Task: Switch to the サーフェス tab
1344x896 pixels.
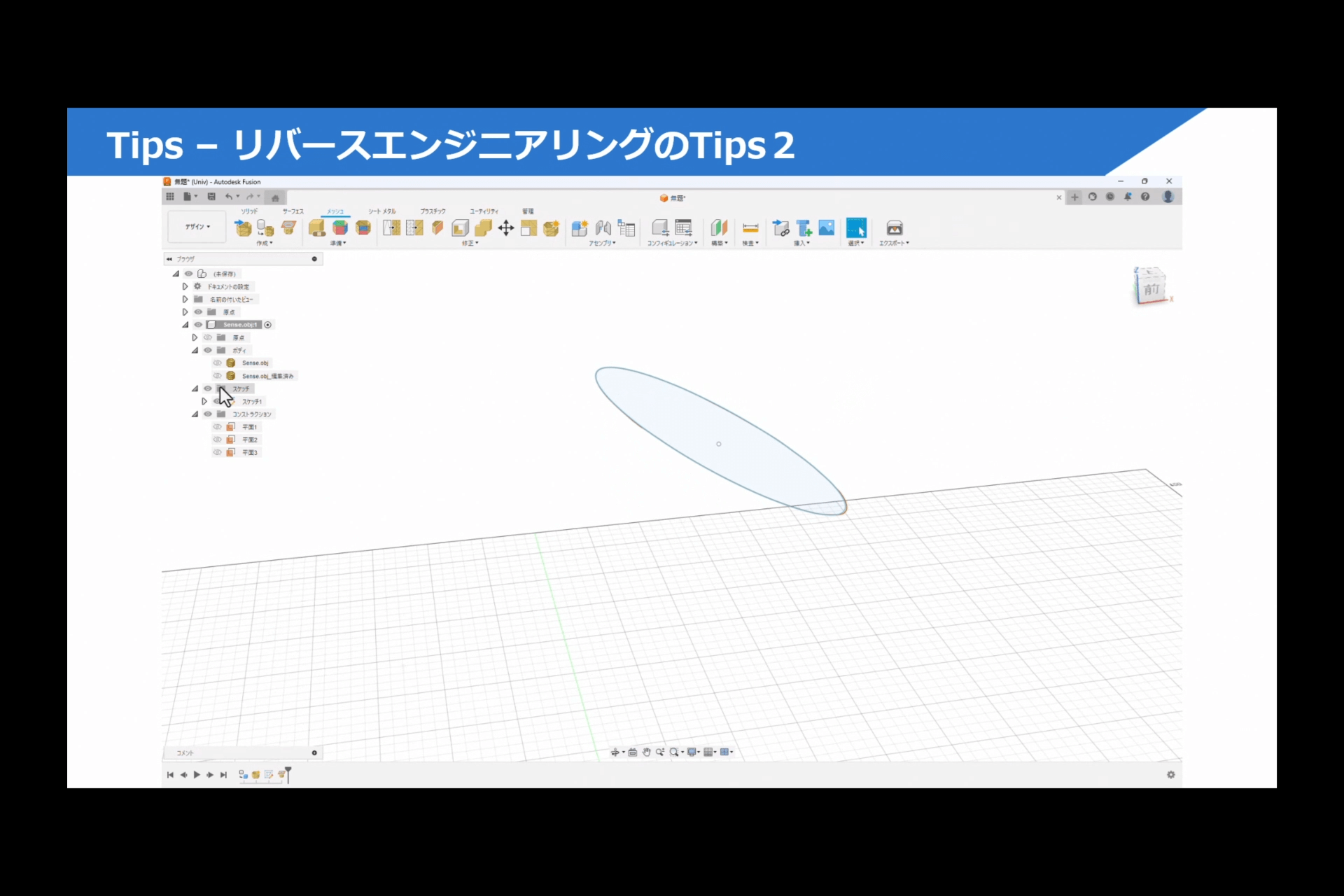Action: [293, 211]
